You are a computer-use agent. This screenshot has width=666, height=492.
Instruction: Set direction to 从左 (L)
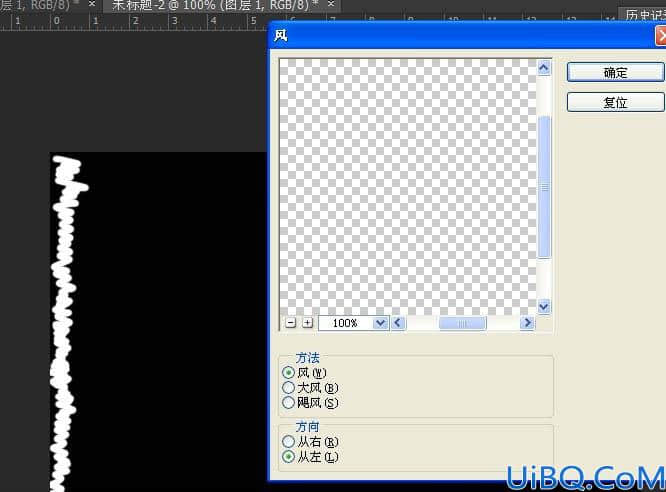point(288,457)
